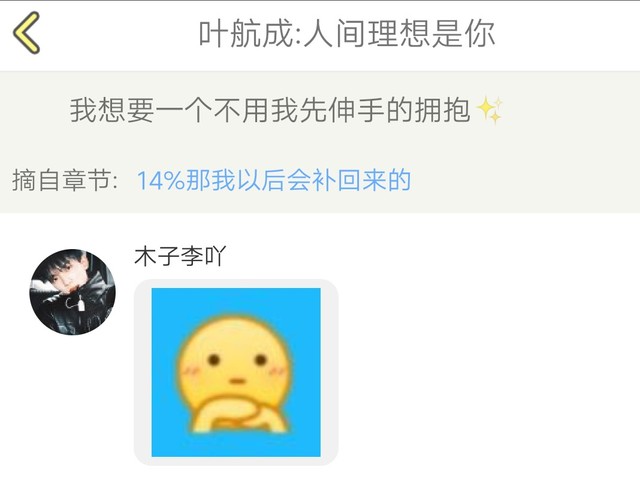Screen dimensions: 640x488
Task: Tap the sparkles emoji after the quote
Action: [x=489, y=110]
